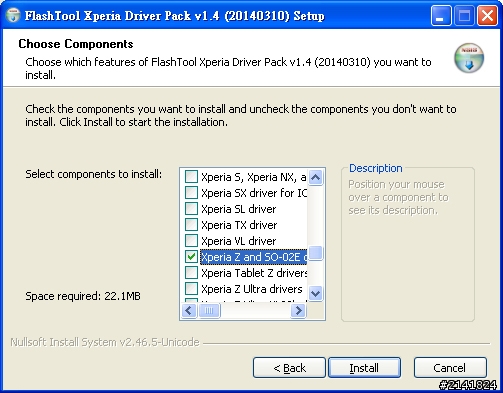Select the Xperia VL driver list row

pos(239,241)
